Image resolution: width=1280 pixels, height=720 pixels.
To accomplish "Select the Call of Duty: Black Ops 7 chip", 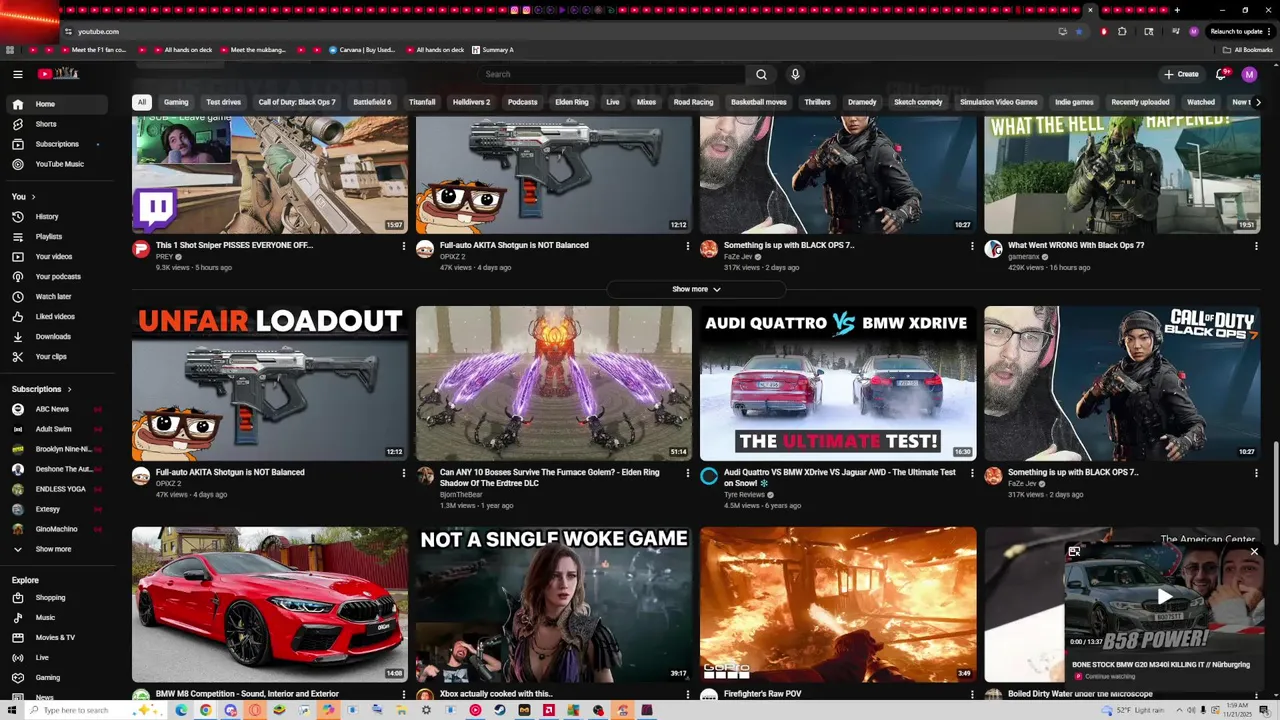I will coord(297,102).
